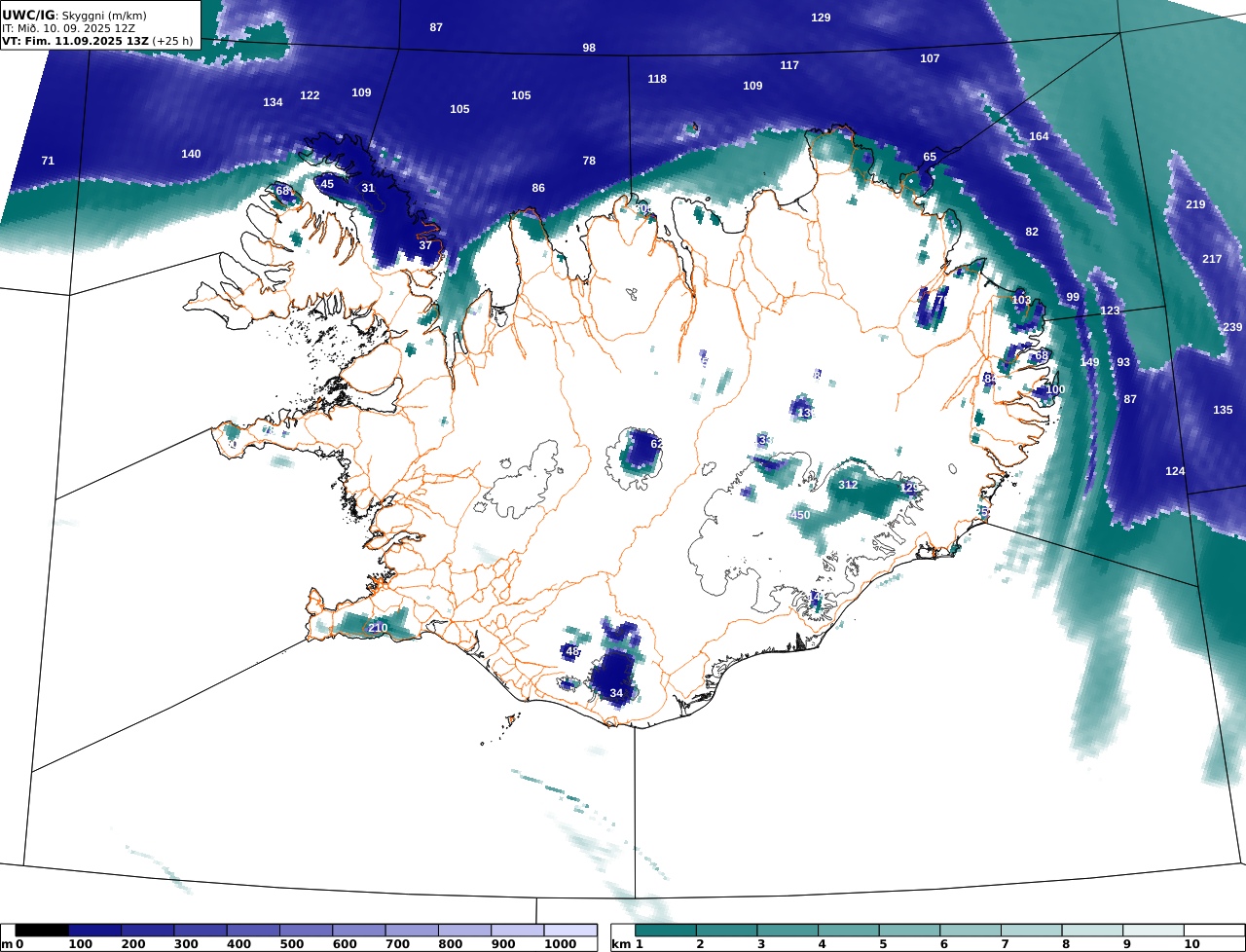The image size is (1246, 952).
Task: Click the visibility value 135 on the map
Action: click(x=1223, y=410)
